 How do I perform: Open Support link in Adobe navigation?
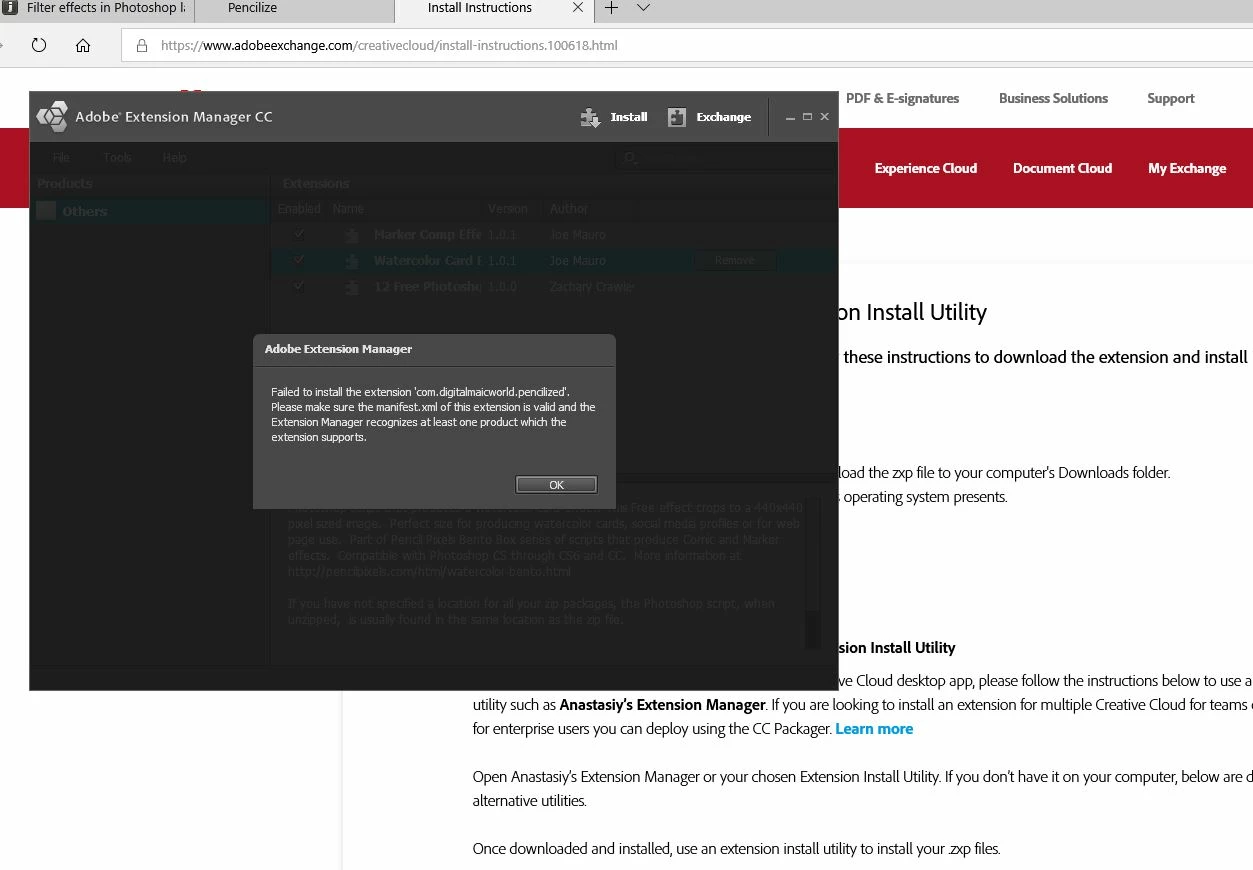point(1171,98)
